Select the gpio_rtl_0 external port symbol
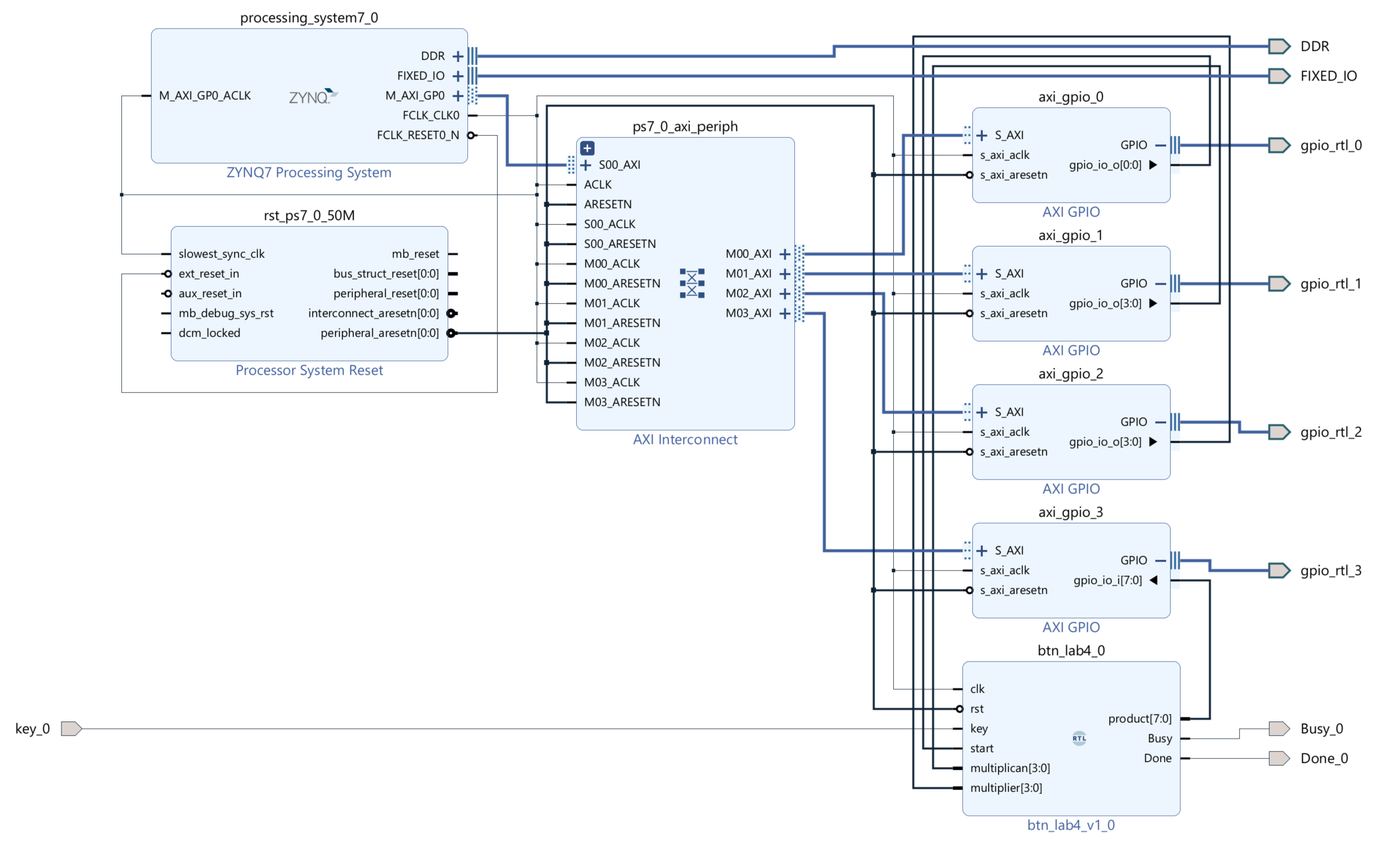 1279,145
